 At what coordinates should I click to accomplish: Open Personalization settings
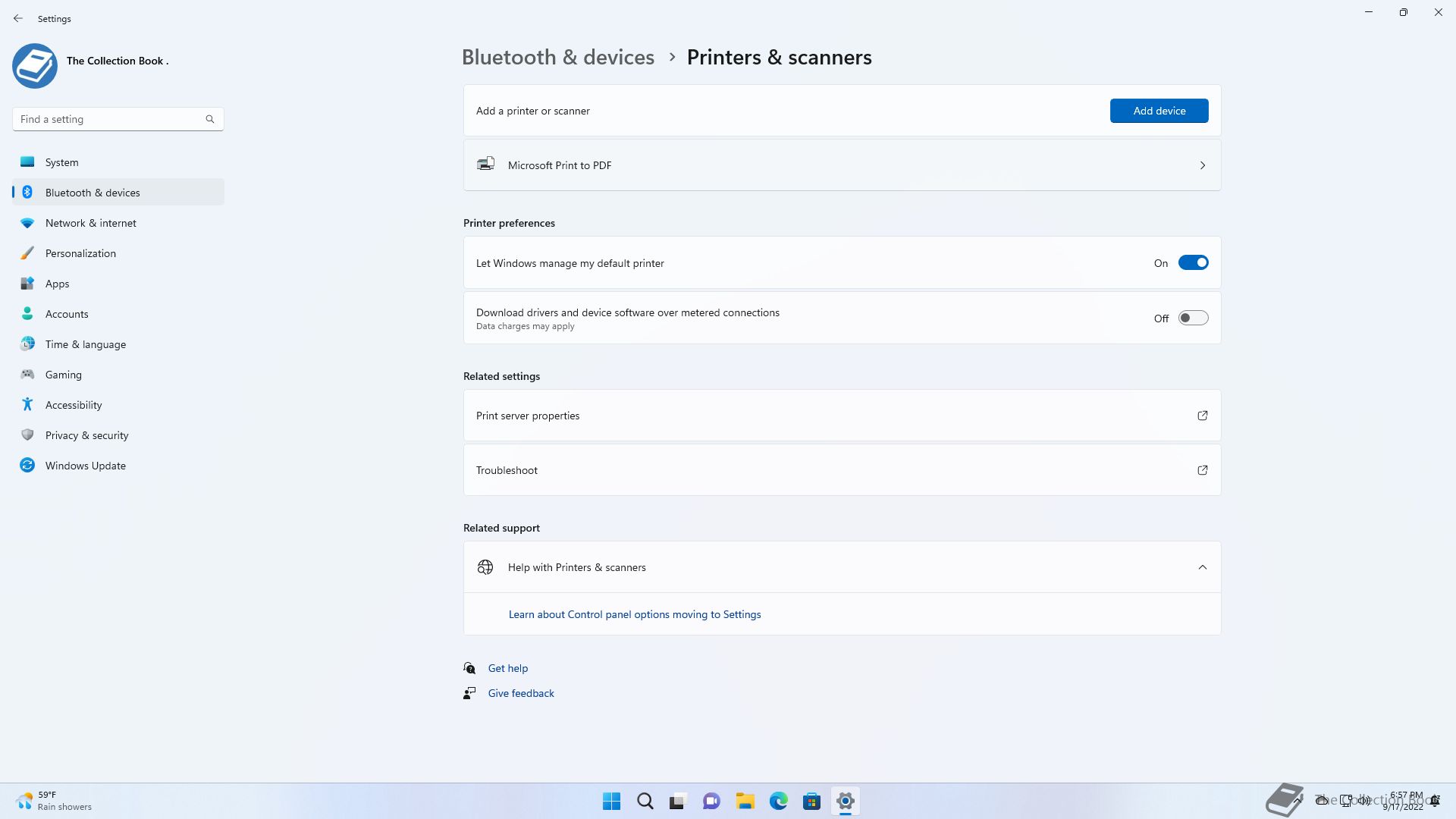(x=118, y=253)
